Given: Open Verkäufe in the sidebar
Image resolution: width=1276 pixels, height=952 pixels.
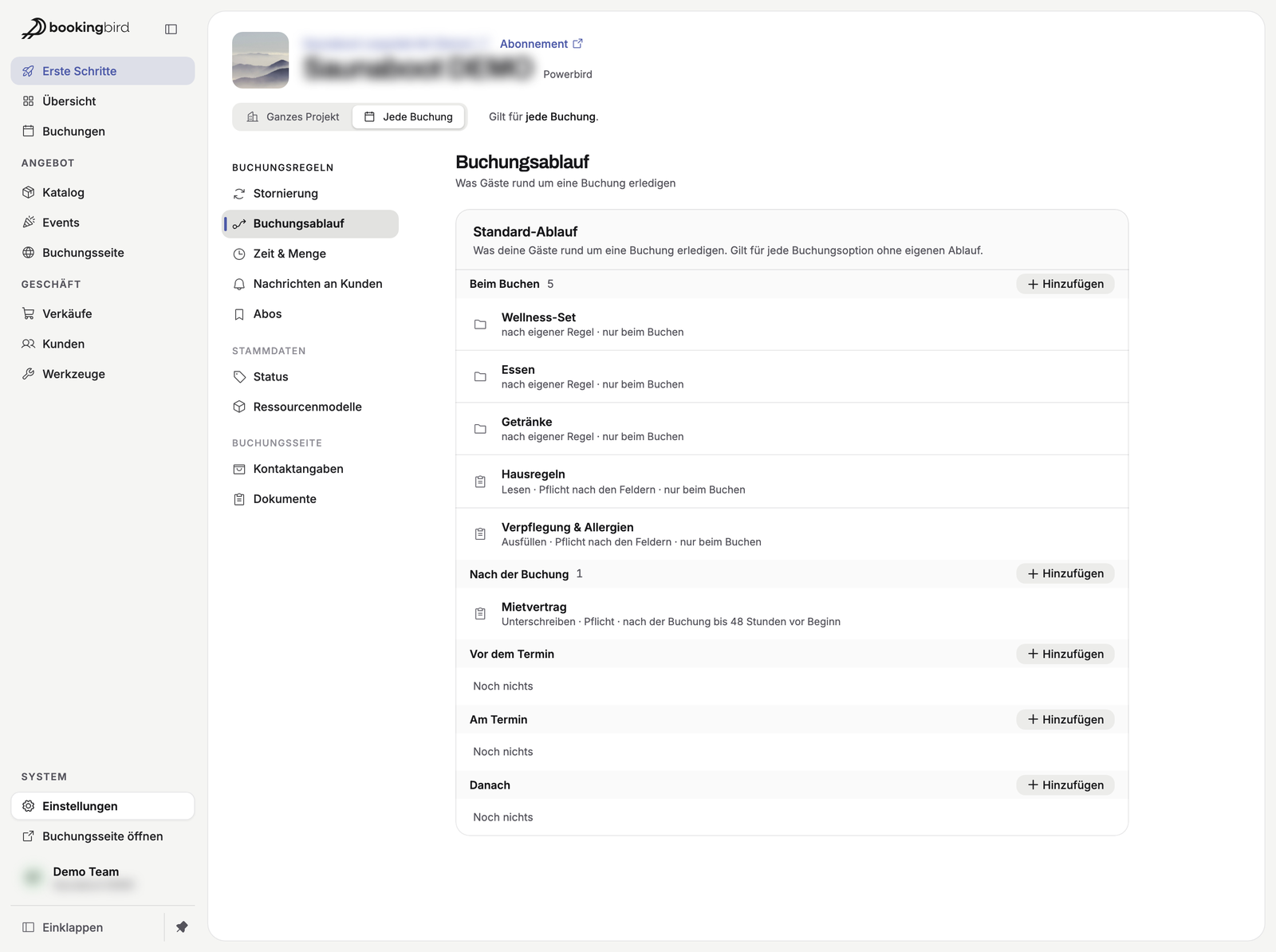Looking at the screenshot, I should point(103,313).
